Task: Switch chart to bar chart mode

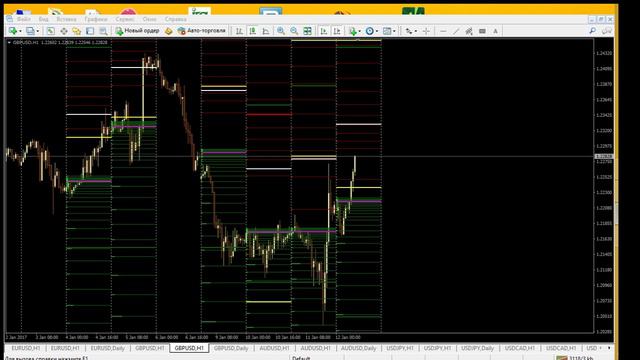Action: coord(240,31)
